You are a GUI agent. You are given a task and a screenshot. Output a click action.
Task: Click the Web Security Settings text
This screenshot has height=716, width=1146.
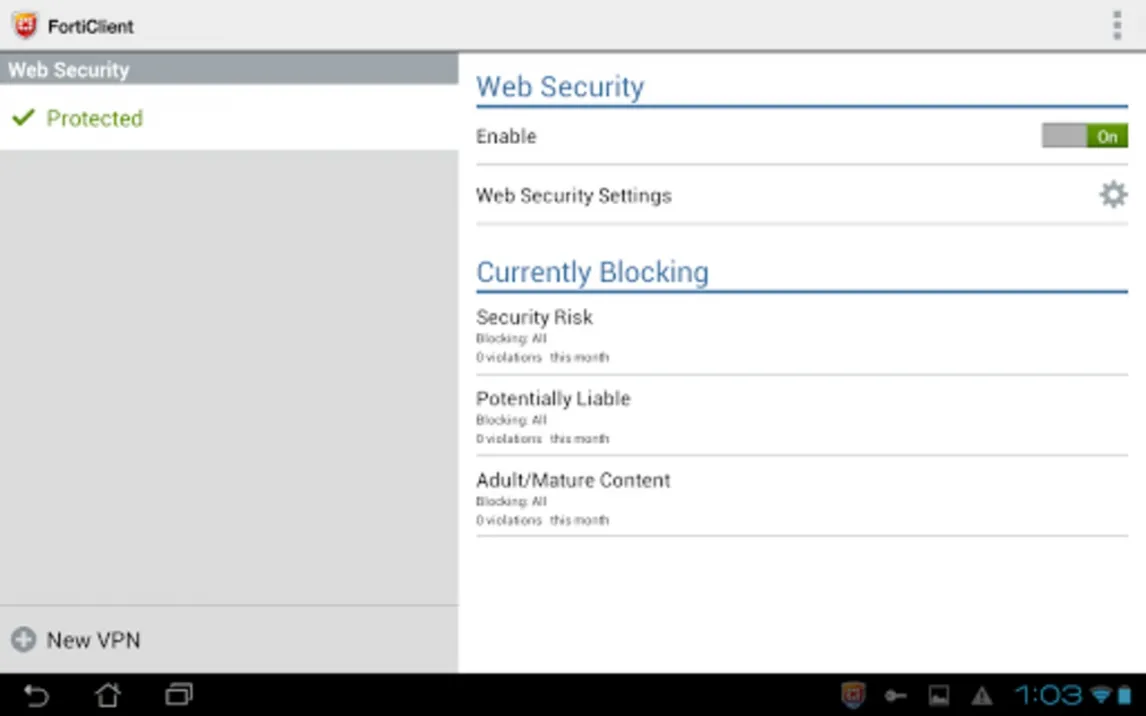pos(573,195)
